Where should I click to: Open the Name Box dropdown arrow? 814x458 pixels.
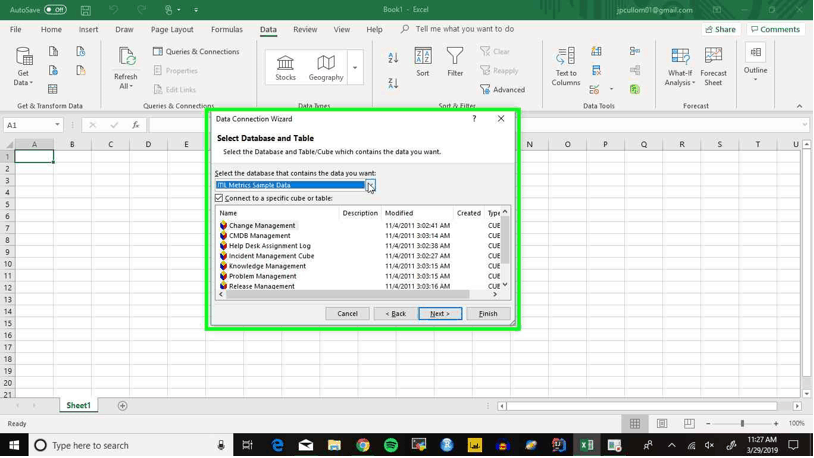tap(57, 125)
